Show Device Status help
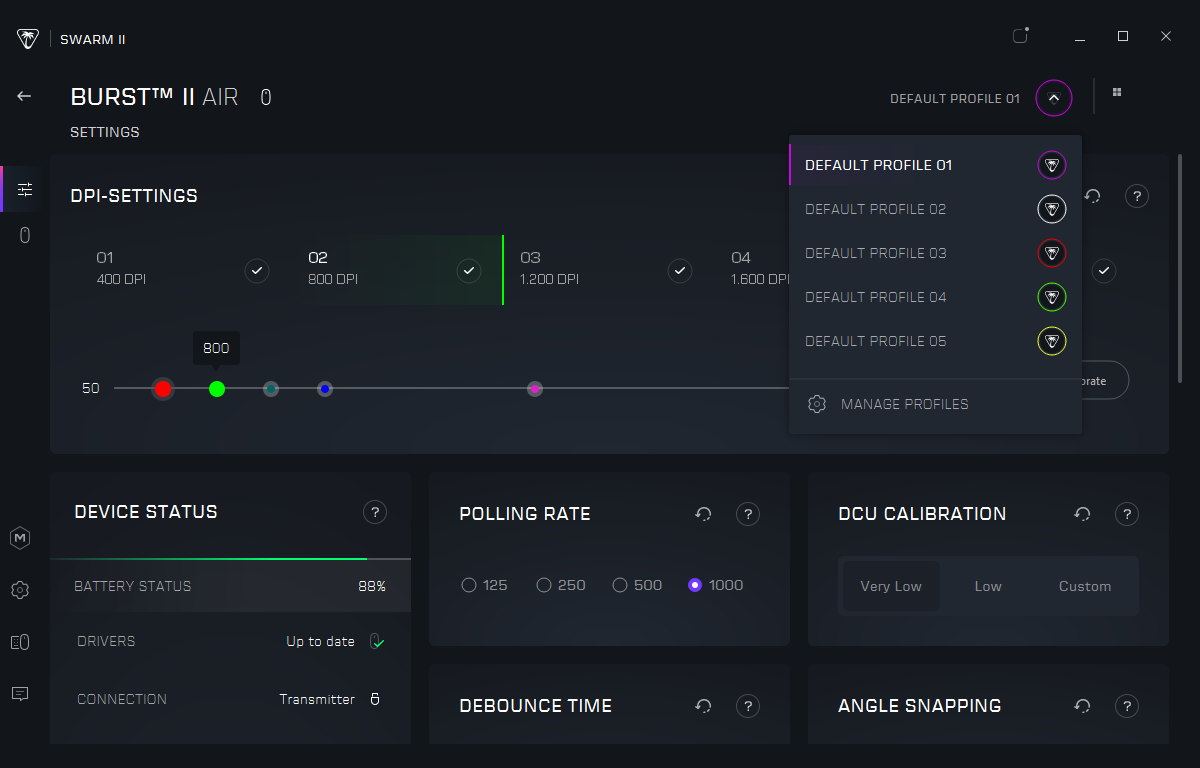 pos(375,512)
